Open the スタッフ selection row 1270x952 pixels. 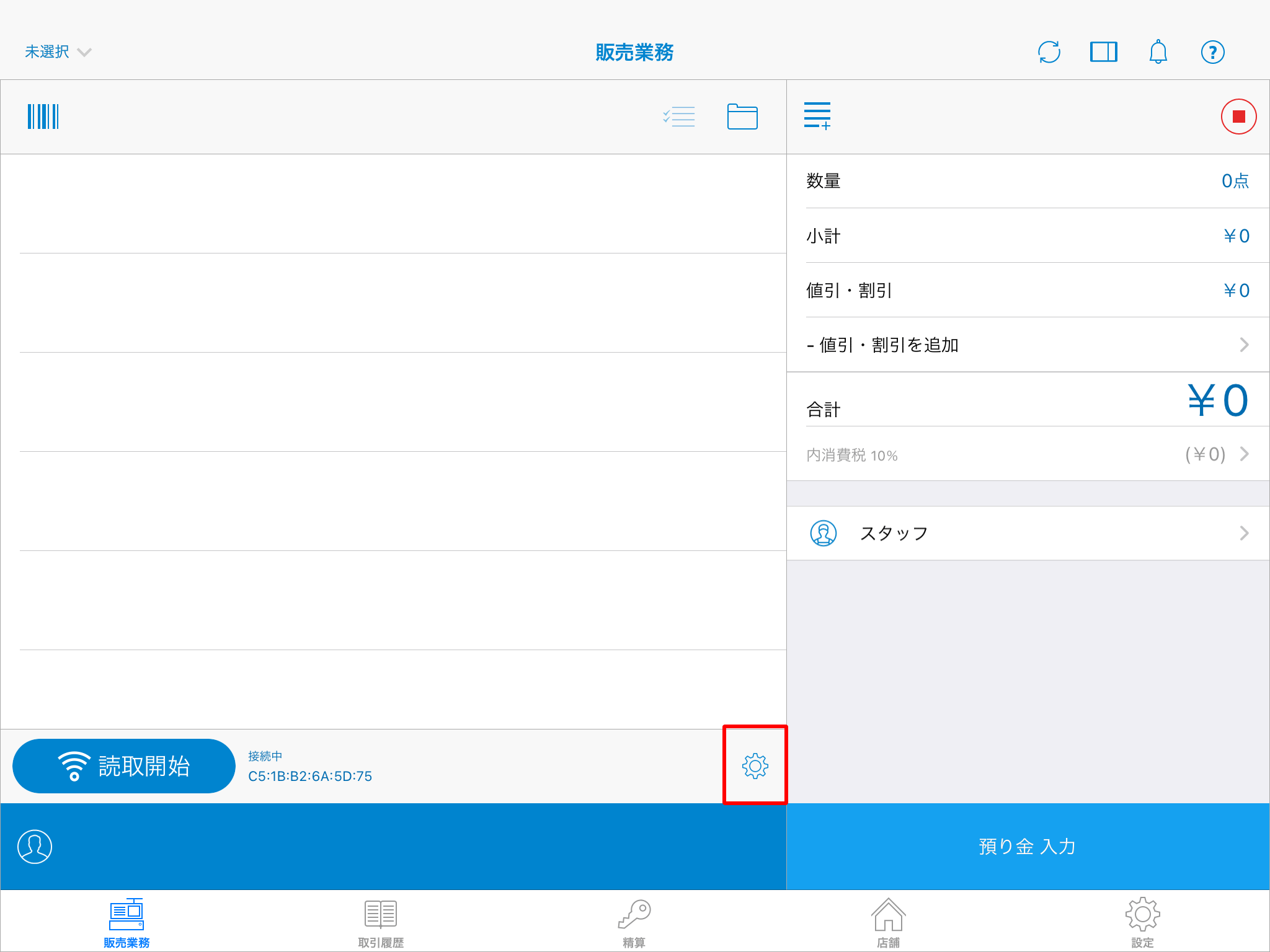coord(1028,533)
